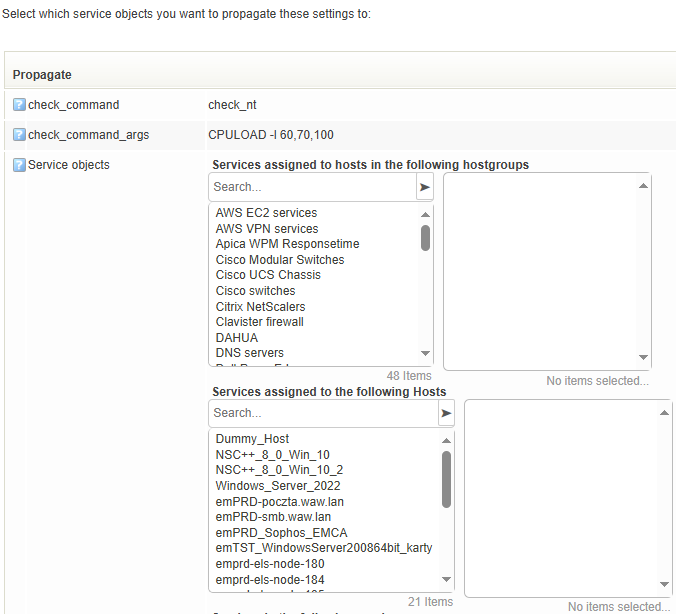The height and width of the screenshot is (614, 676).
Task: Click empty selected hostgroups box
Action: [x=547, y=271]
